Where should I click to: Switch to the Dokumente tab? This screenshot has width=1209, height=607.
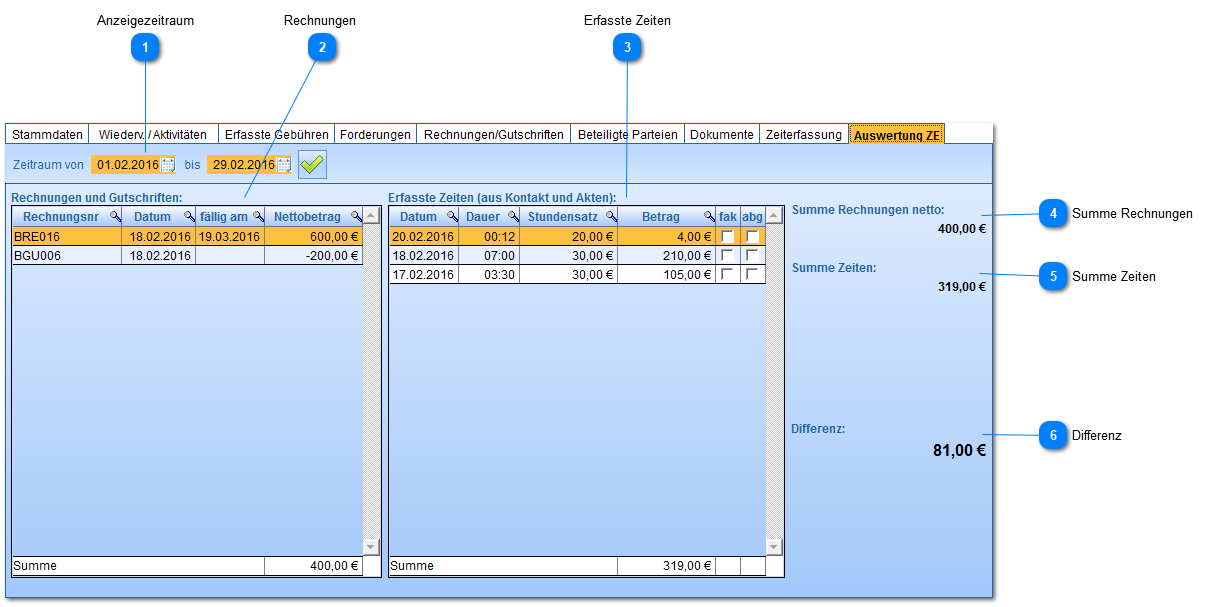722,134
